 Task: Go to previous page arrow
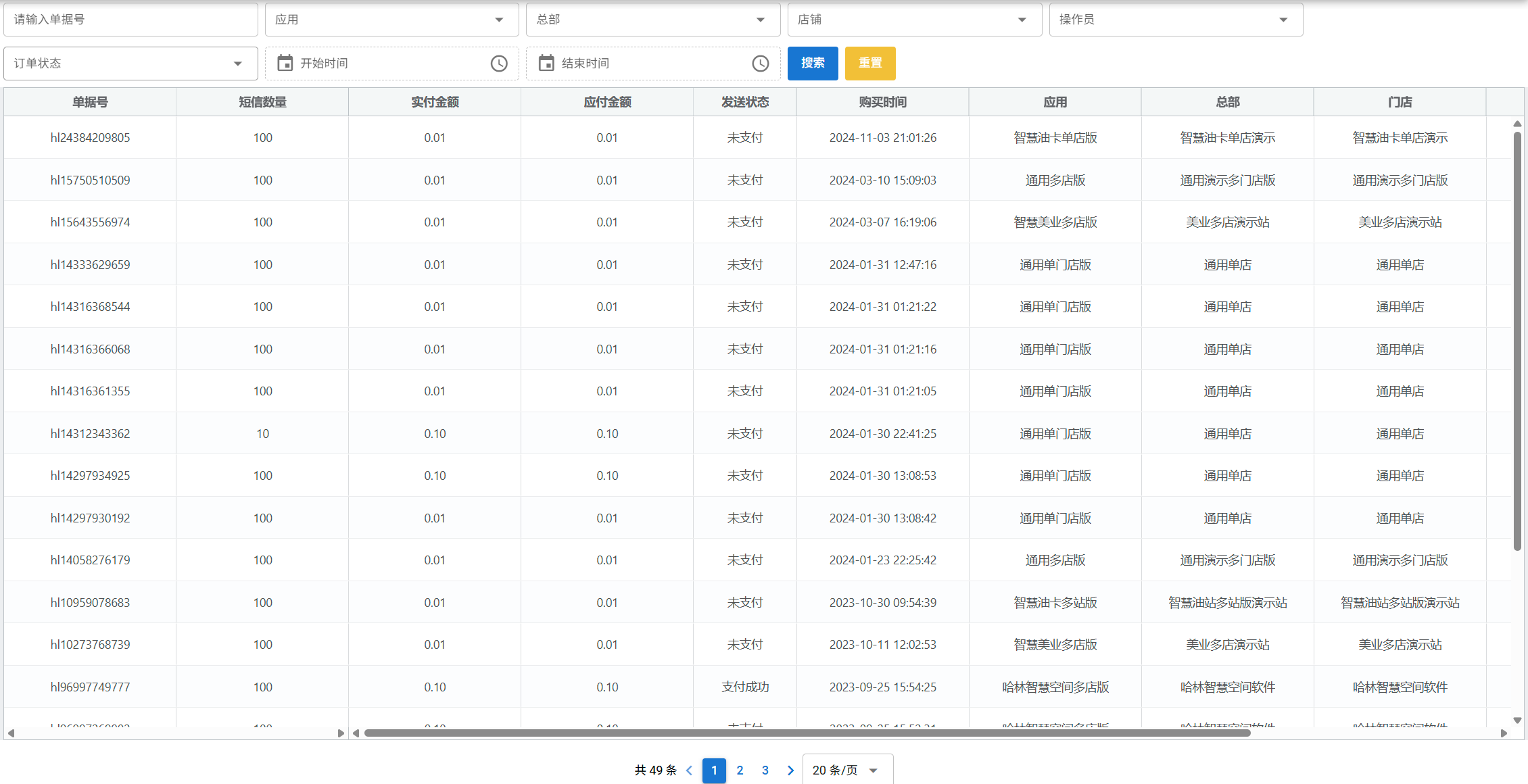pos(689,770)
